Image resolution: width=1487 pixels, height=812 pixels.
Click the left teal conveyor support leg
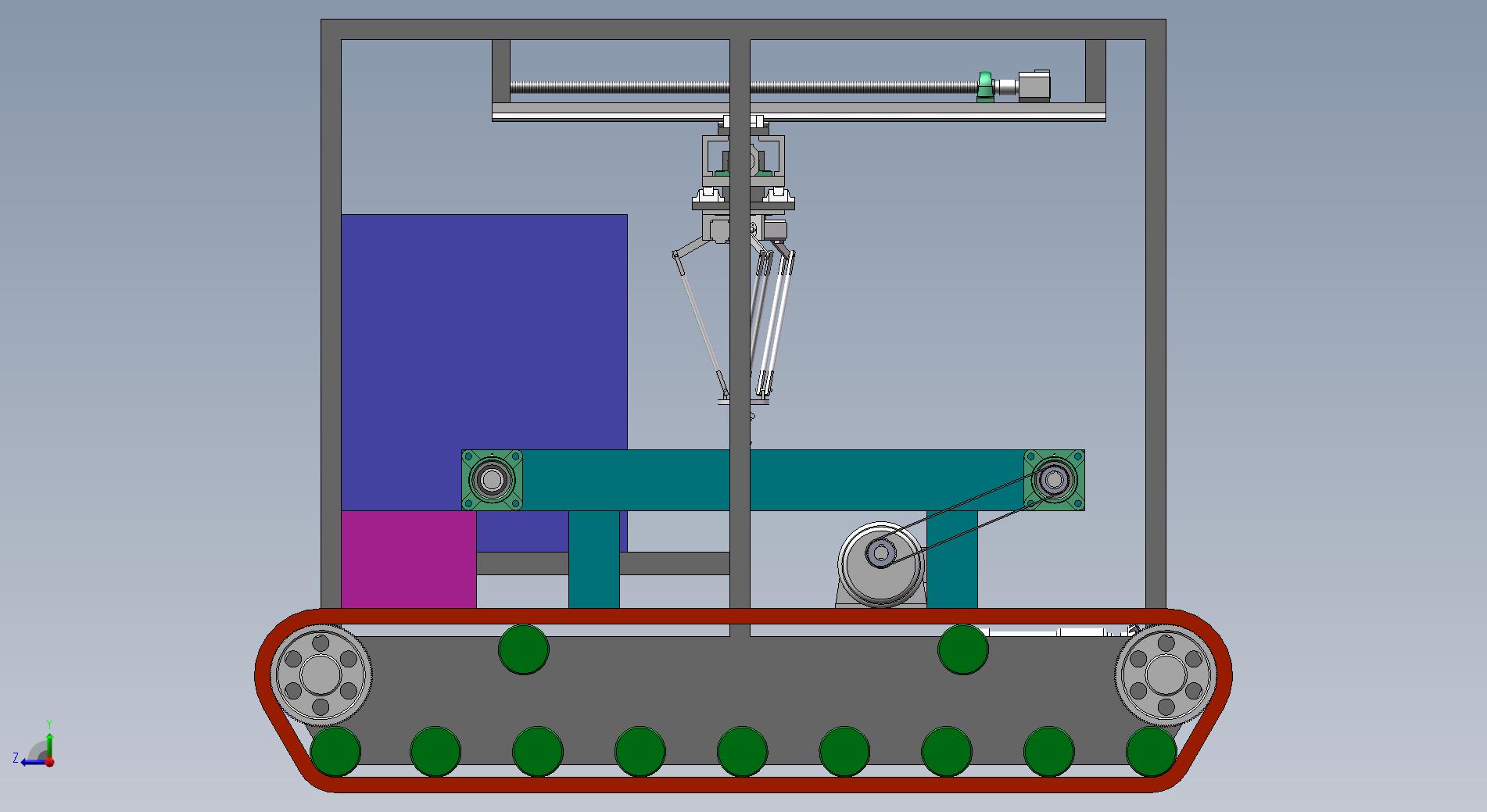pos(593,559)
